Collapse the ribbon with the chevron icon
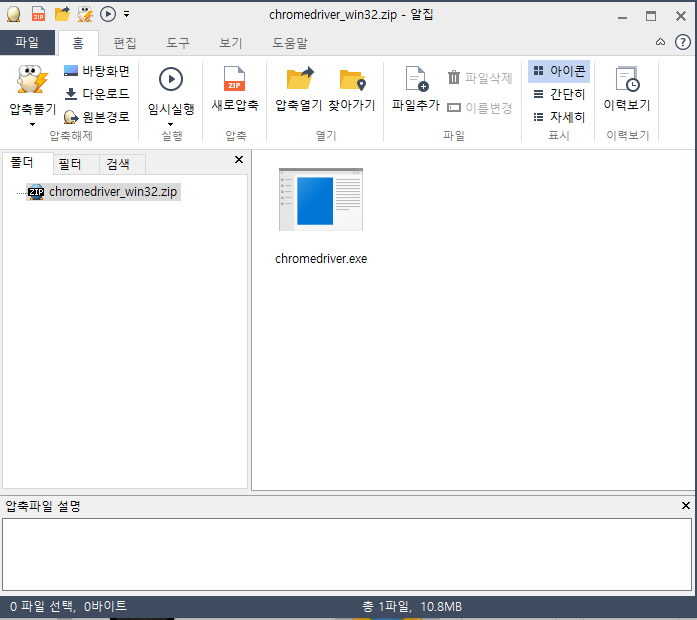697x620 pixels. click(x=661, y=42)
